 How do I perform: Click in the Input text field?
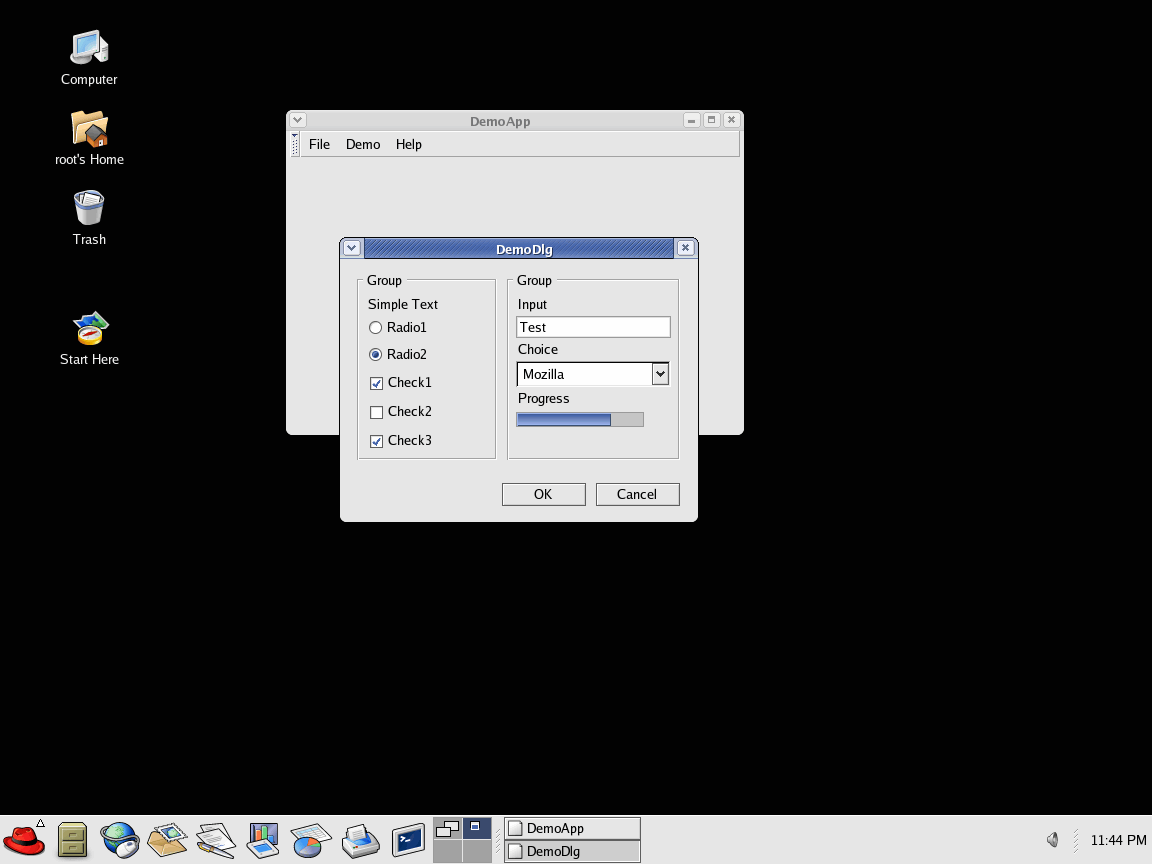click(x=593, y=327)
